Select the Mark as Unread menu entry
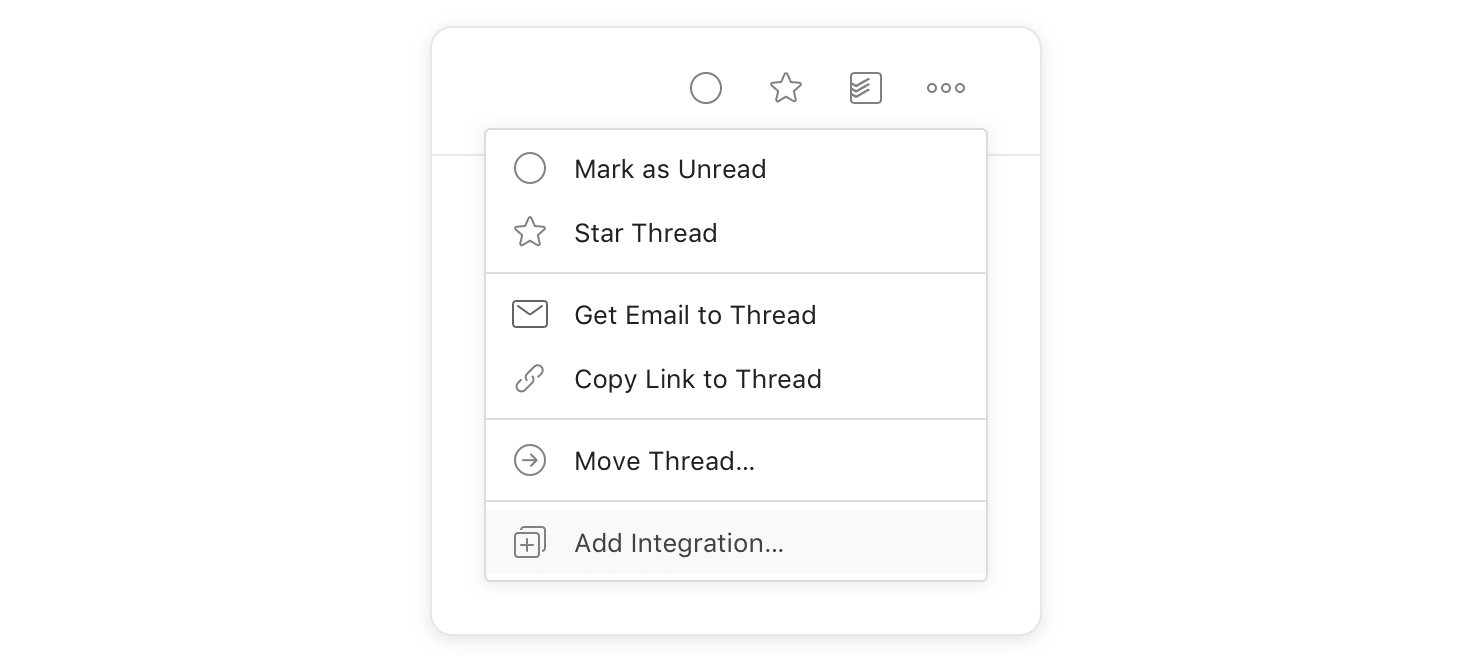1470x664 pixels. (x=670, y=169)
